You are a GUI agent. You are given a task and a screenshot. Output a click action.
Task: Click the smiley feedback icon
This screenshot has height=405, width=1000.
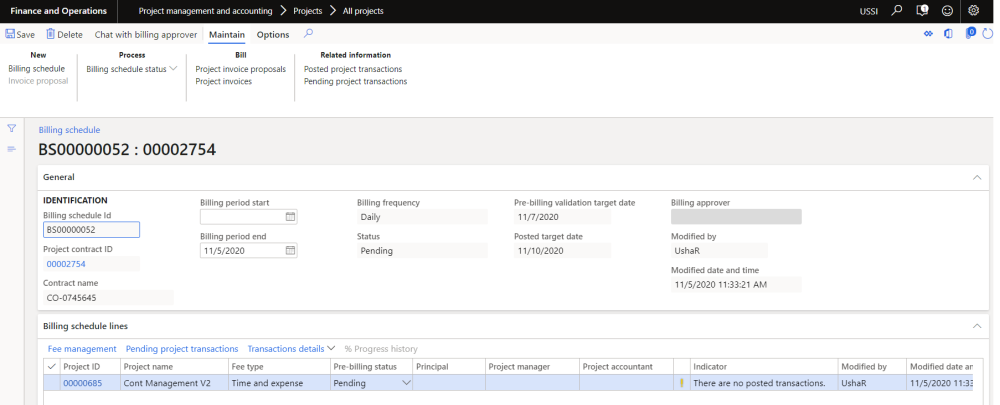coord(947,11)
